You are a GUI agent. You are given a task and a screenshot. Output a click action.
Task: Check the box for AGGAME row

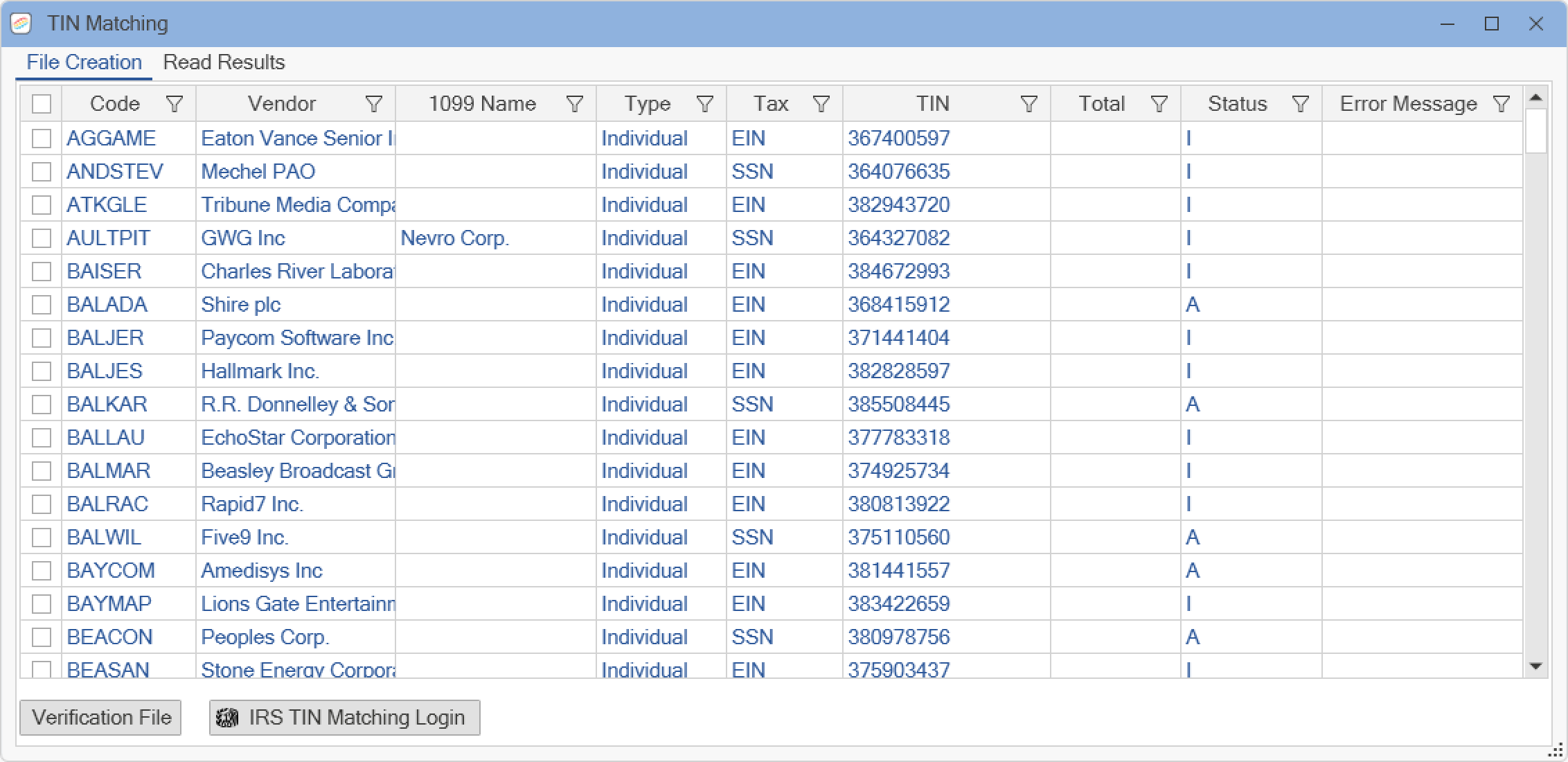pyautogui.click(x=42, y=139)
